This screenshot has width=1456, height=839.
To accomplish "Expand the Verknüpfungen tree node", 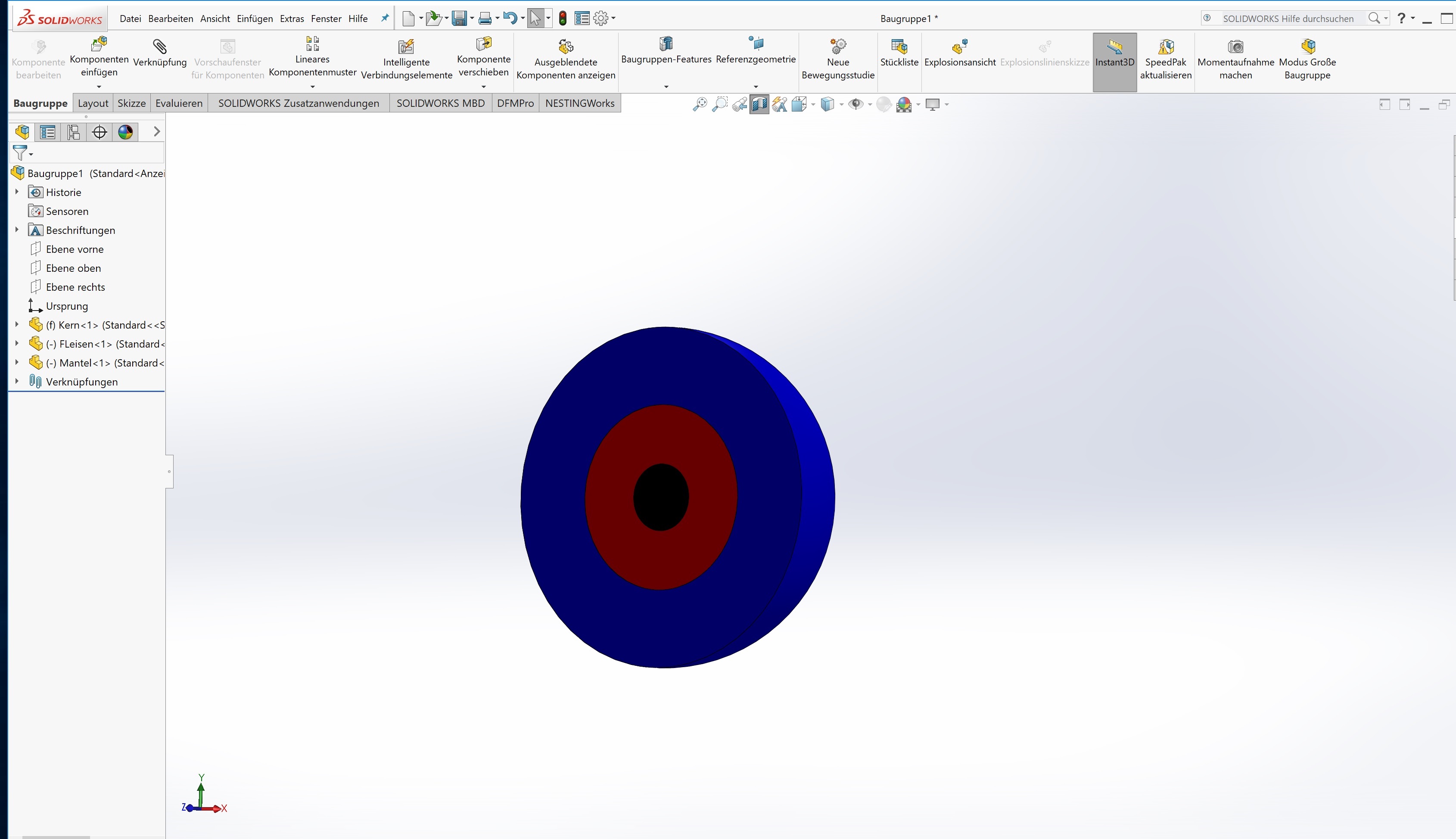I will coord(17,381).
